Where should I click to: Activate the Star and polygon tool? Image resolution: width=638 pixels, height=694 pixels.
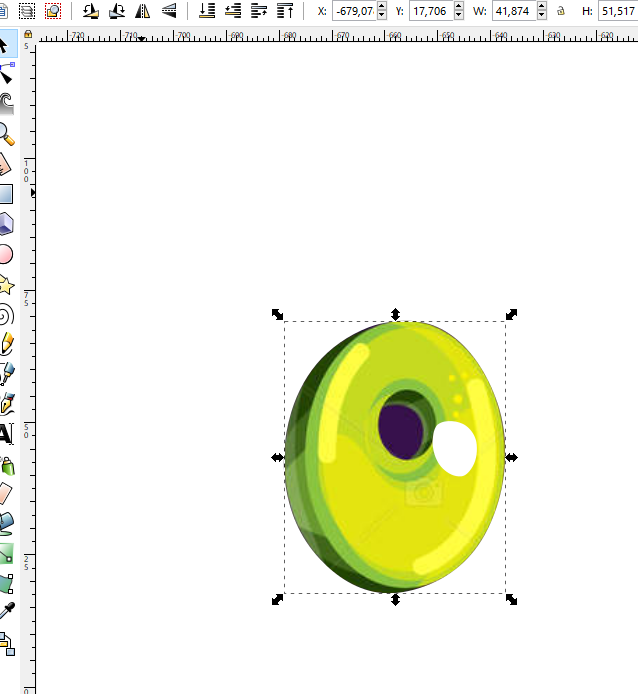(x=6, y=285)
